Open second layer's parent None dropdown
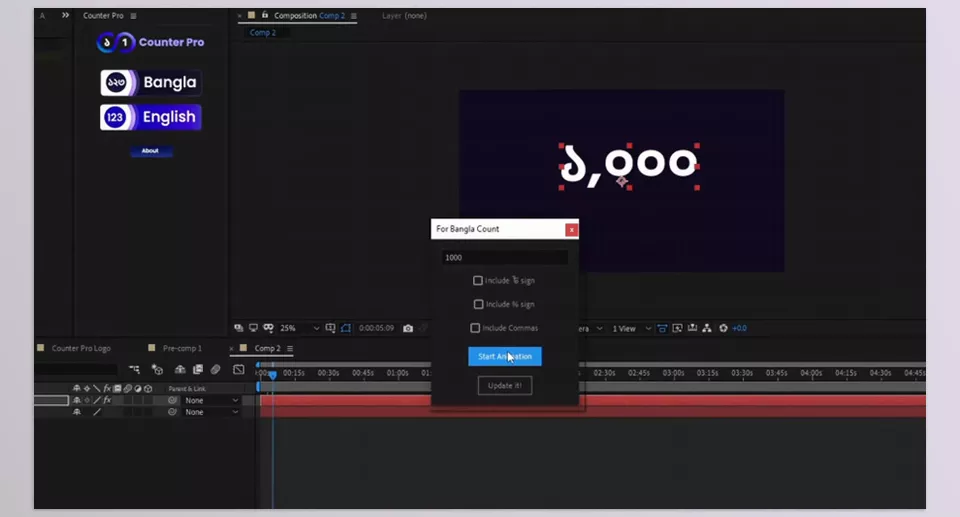Screen dimensions: 960x517 [212, 412]
